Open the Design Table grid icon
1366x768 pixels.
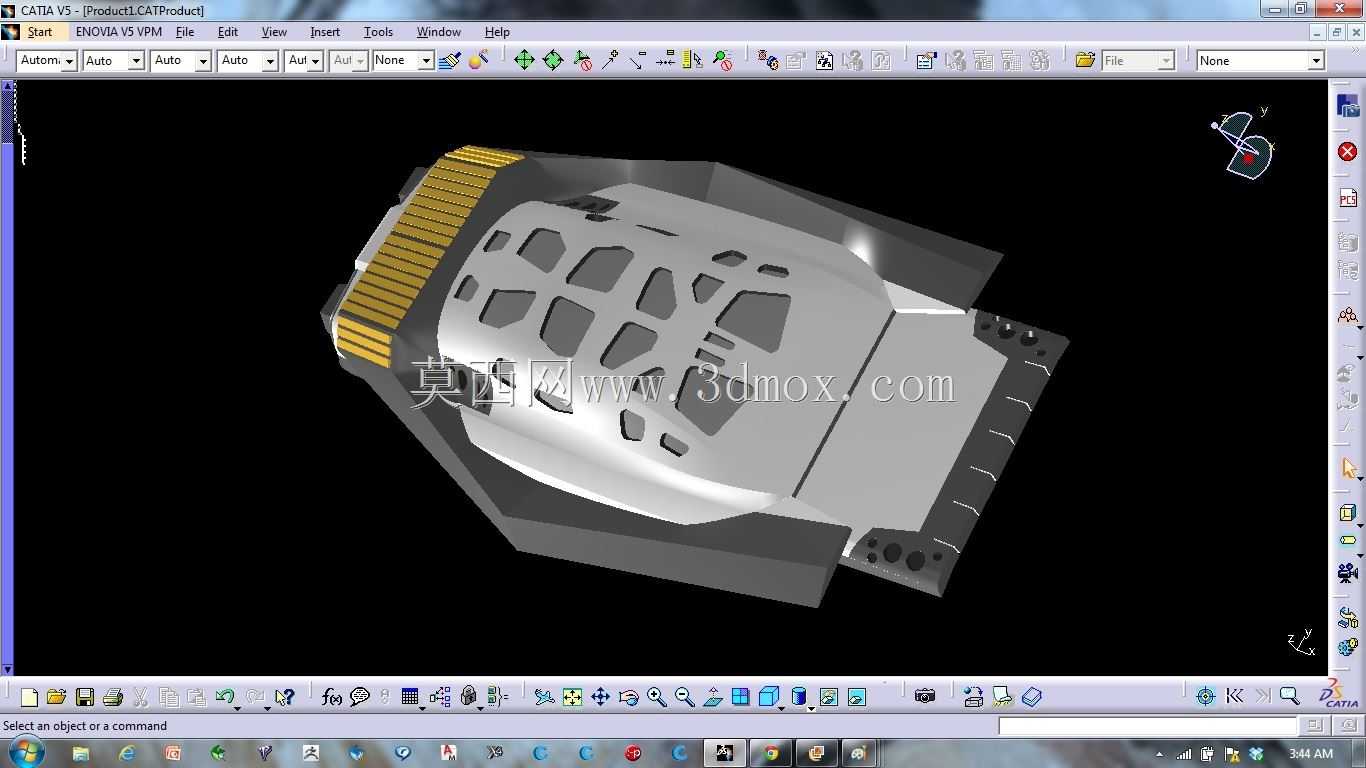tap(409, 697)
